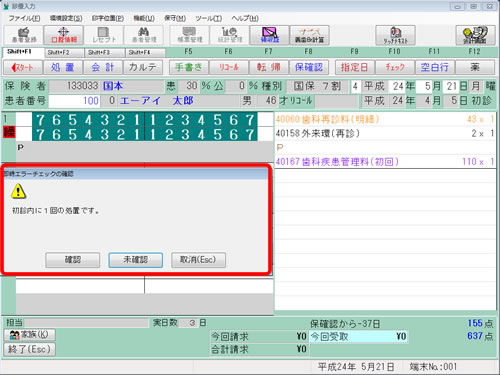Click the リコール function button
The image size is (500, 375).
click(229, 68)
